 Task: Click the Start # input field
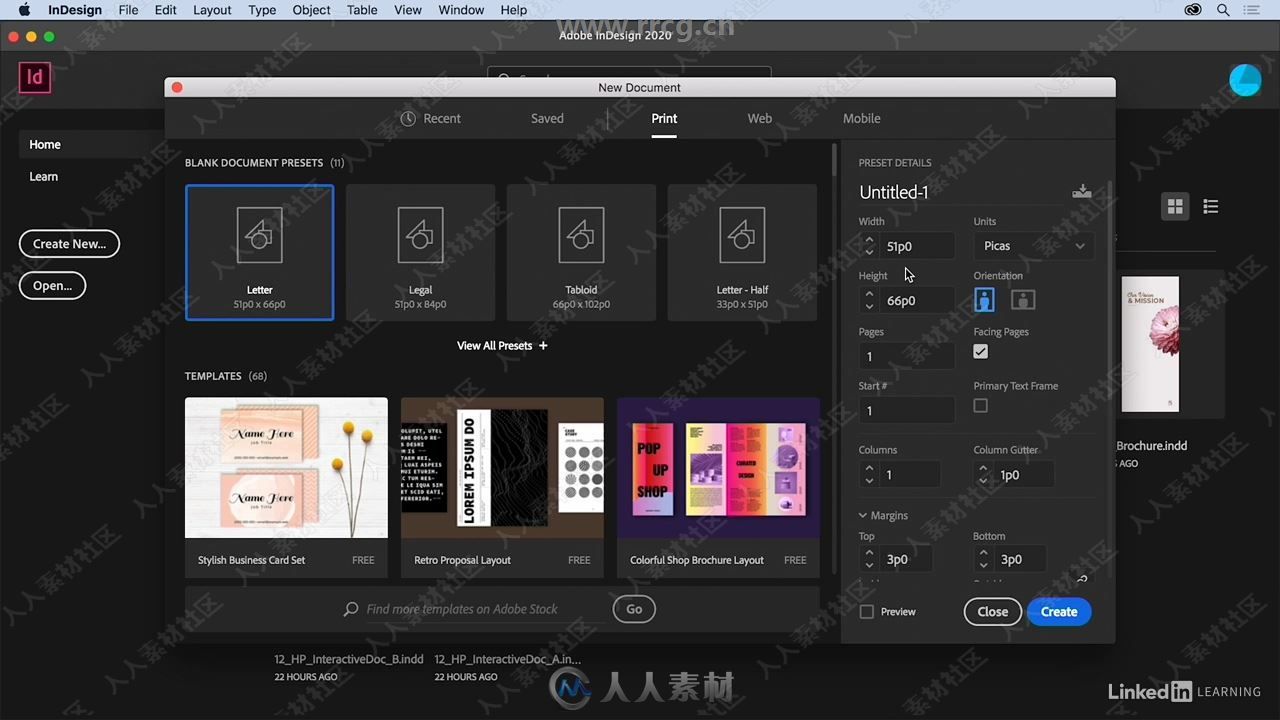[x=906, y=410]
